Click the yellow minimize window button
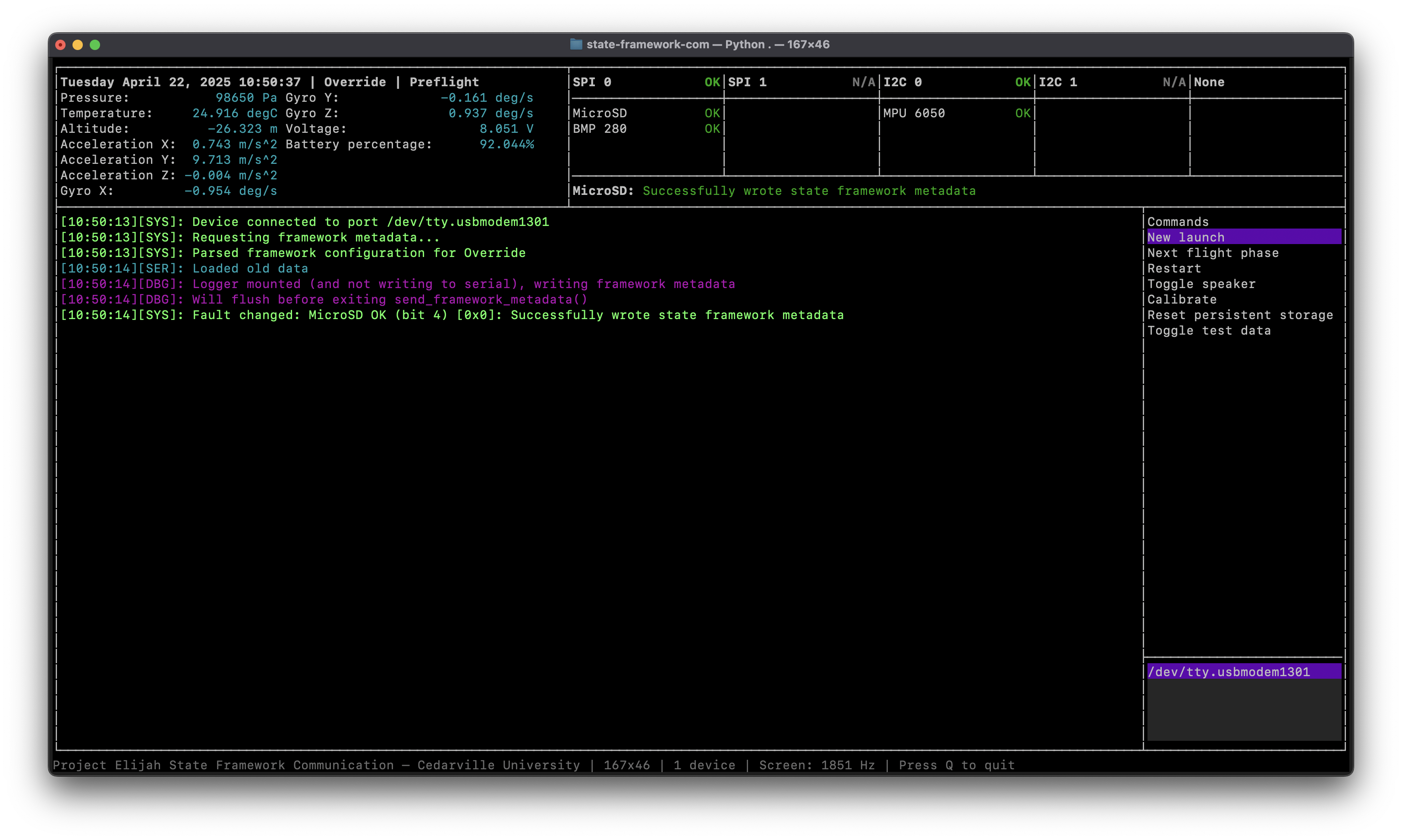Image resolution: width=1402 pixels, height=840 pixels. pos(78,45)
